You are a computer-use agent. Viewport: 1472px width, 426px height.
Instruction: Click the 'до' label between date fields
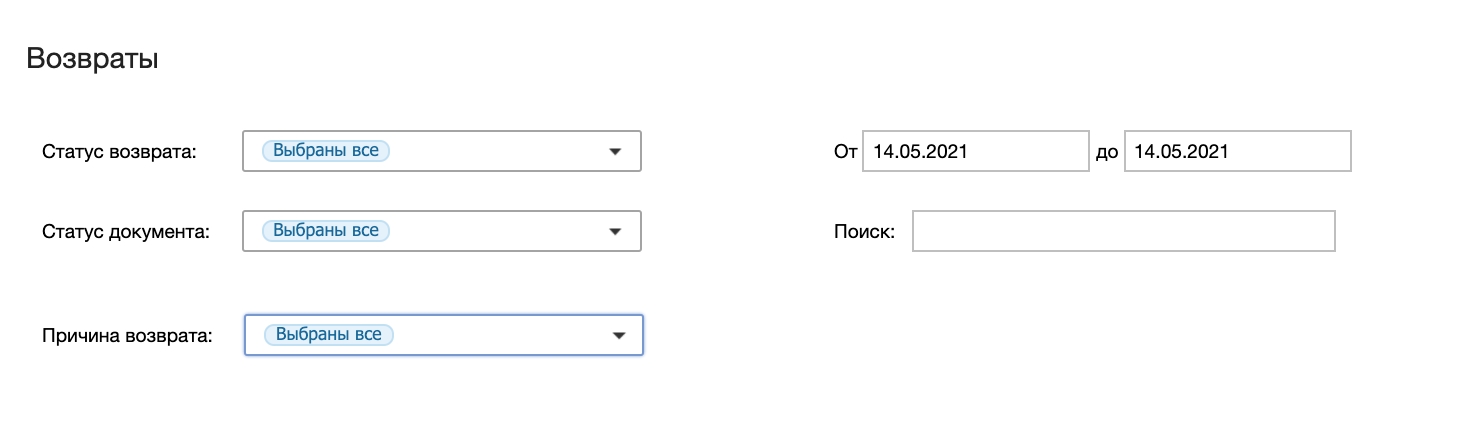click(x=1107, y=153)
